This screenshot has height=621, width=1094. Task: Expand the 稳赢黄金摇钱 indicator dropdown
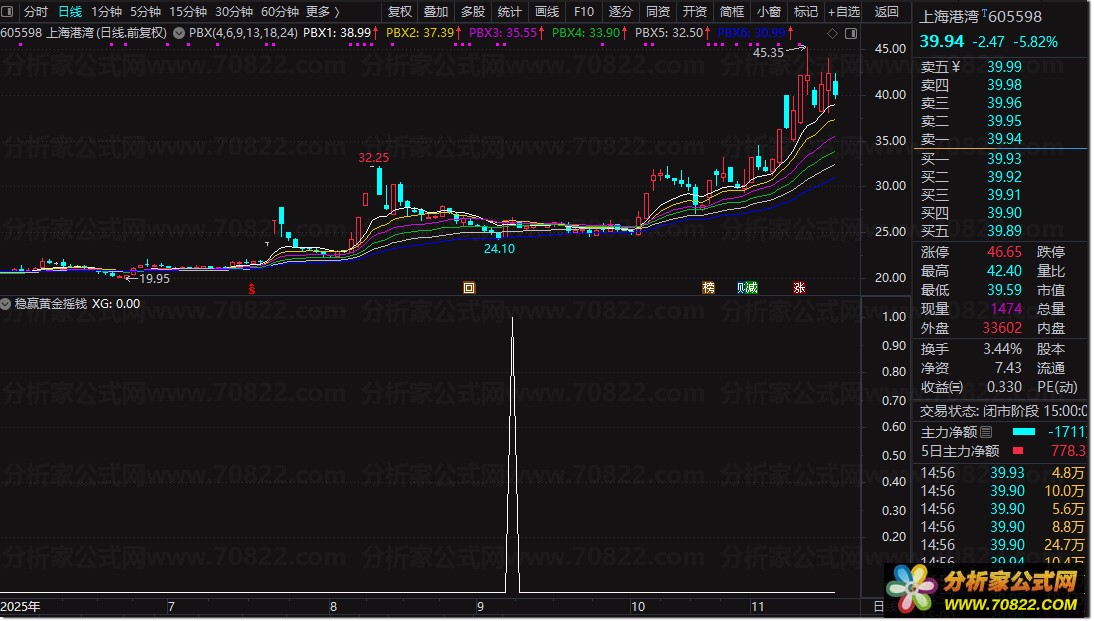point(6,304)
